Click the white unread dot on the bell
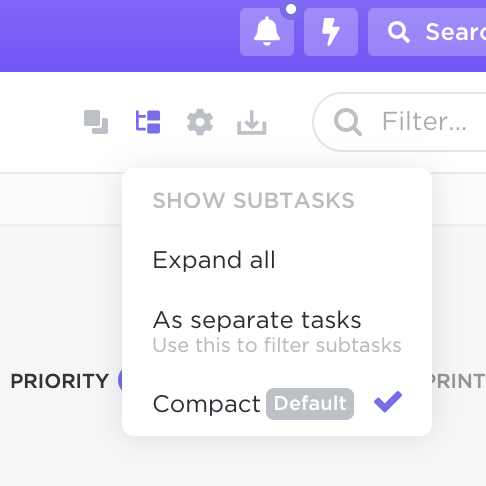486x486 pixels. pyautogui.click(x=291, y=9)
